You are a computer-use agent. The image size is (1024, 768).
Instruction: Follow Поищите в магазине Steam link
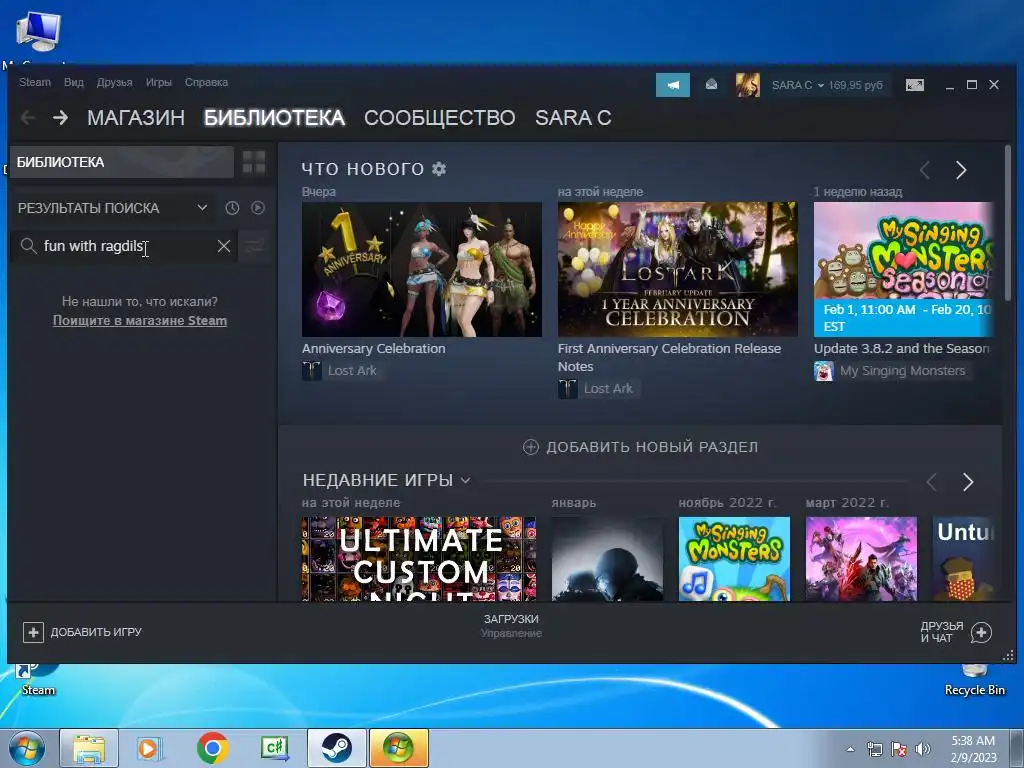140,321
